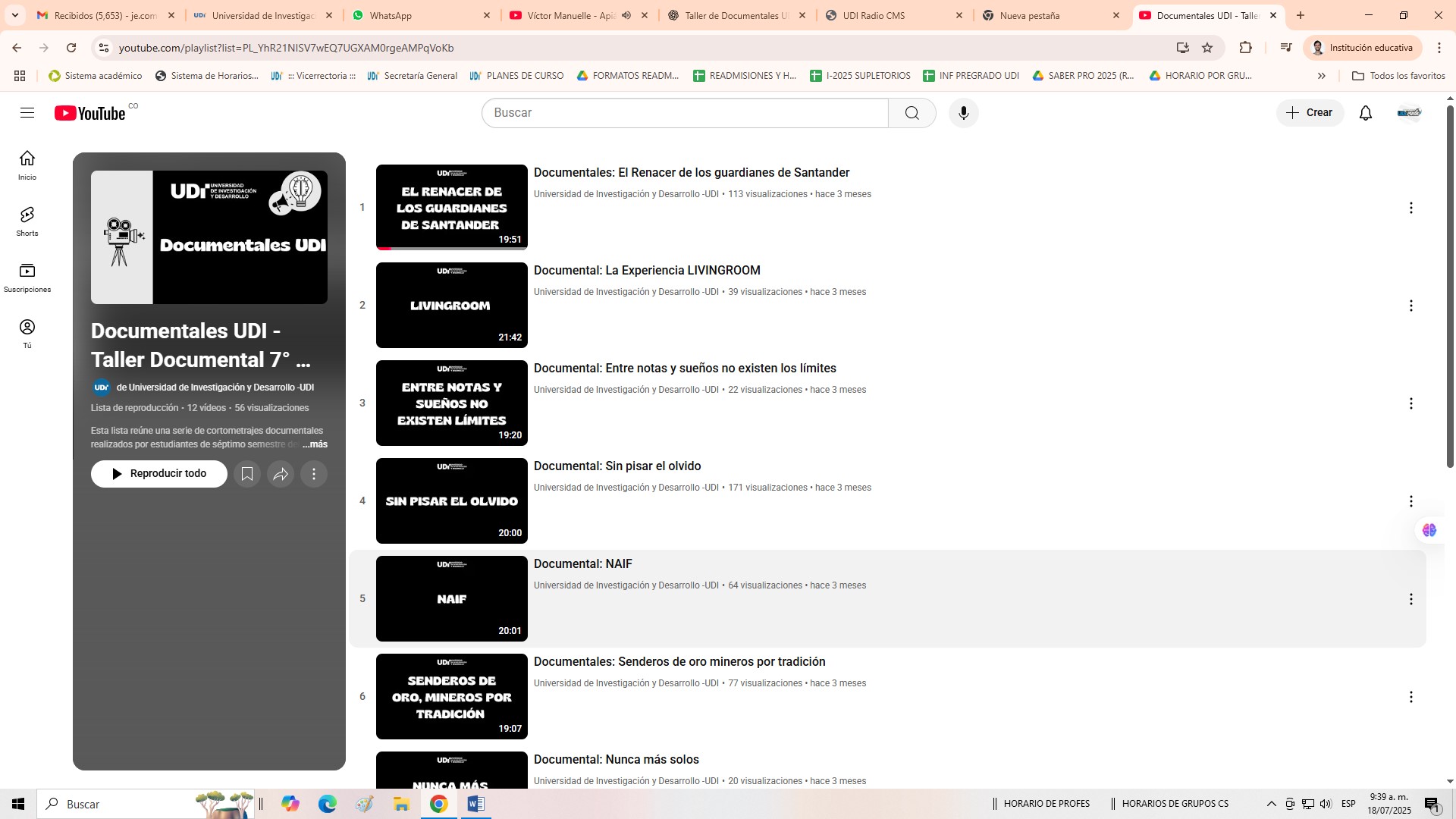Save the playlist with the bookmark icon
The image size is (1456, 819).
pos(247,474)
